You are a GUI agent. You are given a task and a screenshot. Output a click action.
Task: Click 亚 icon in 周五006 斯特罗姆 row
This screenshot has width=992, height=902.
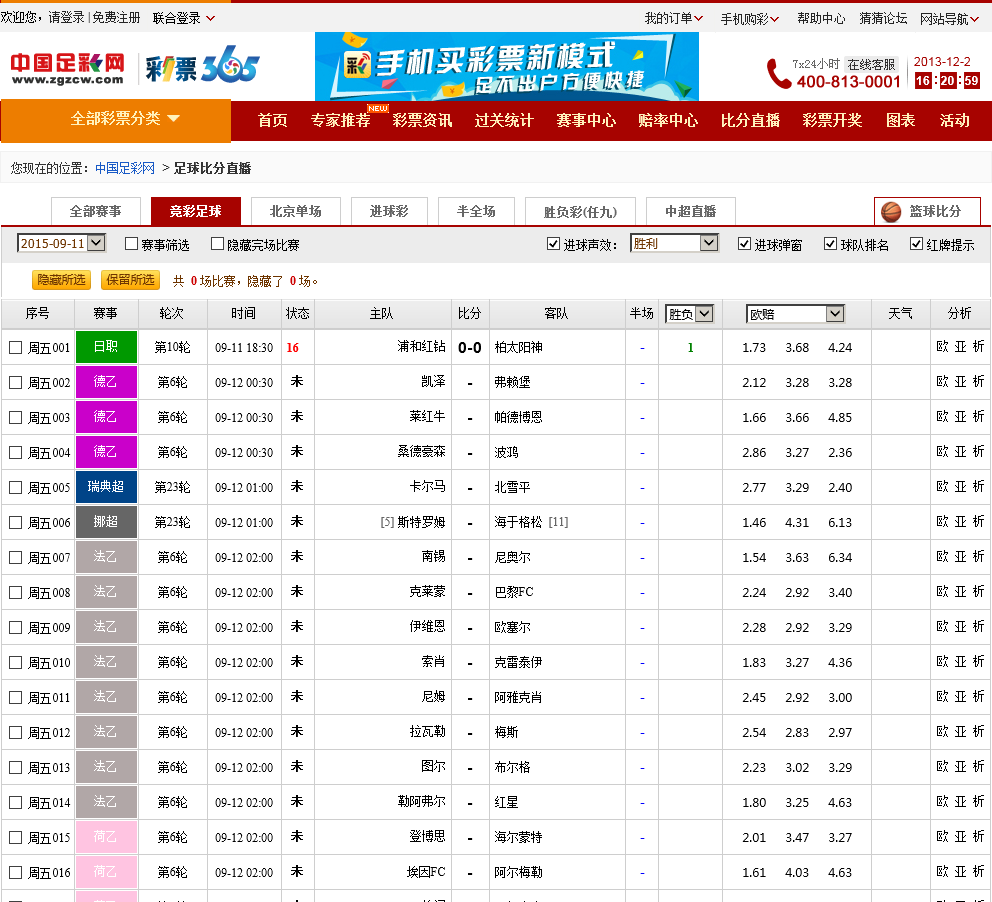[x=960, y=522]
